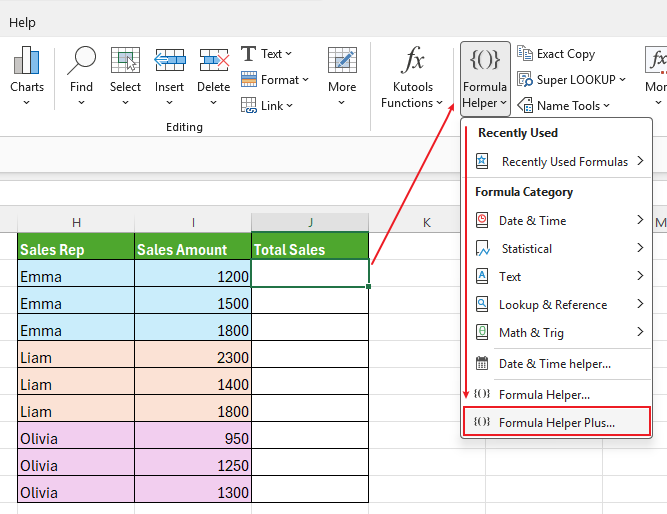
Task: Open the Math & Trig category
Action: [x=557, y=333]
